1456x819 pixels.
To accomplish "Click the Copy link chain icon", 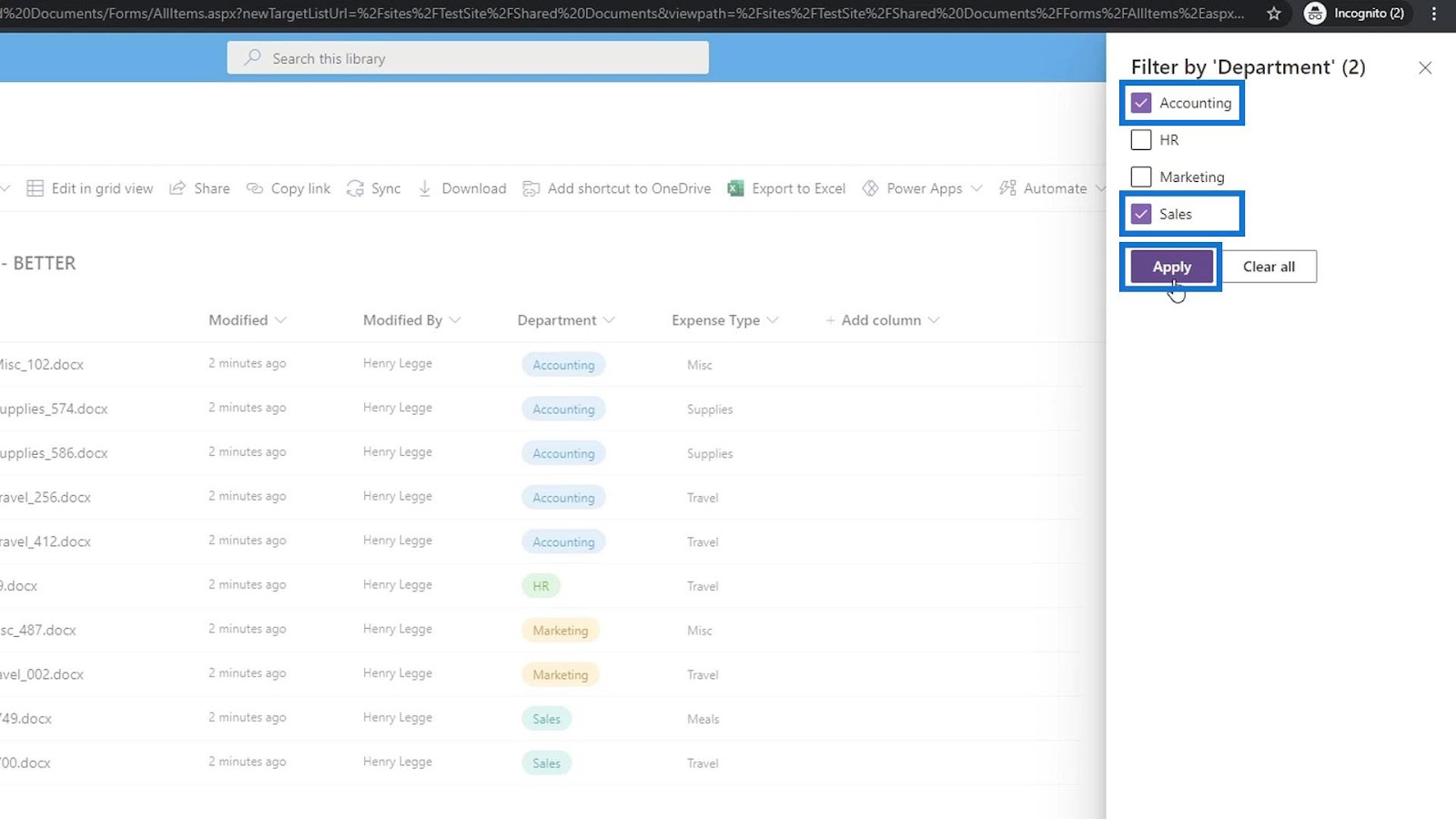I will click(x=255, y=188).
